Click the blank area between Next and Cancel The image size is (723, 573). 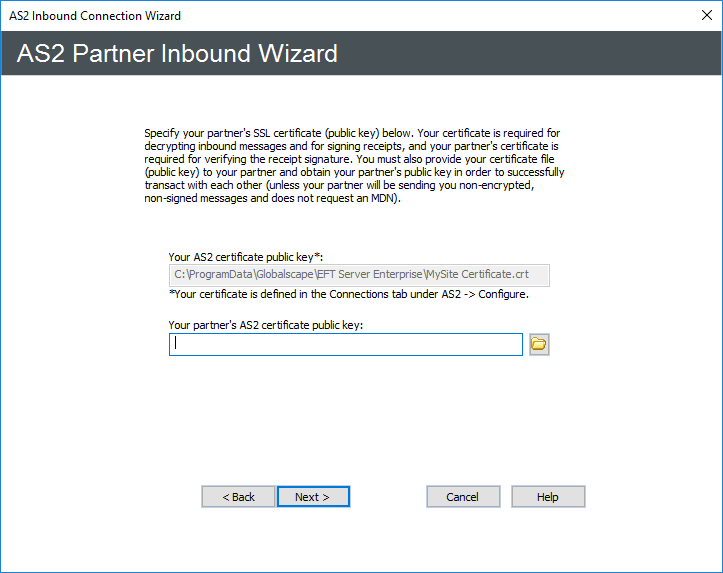point(388,497)
